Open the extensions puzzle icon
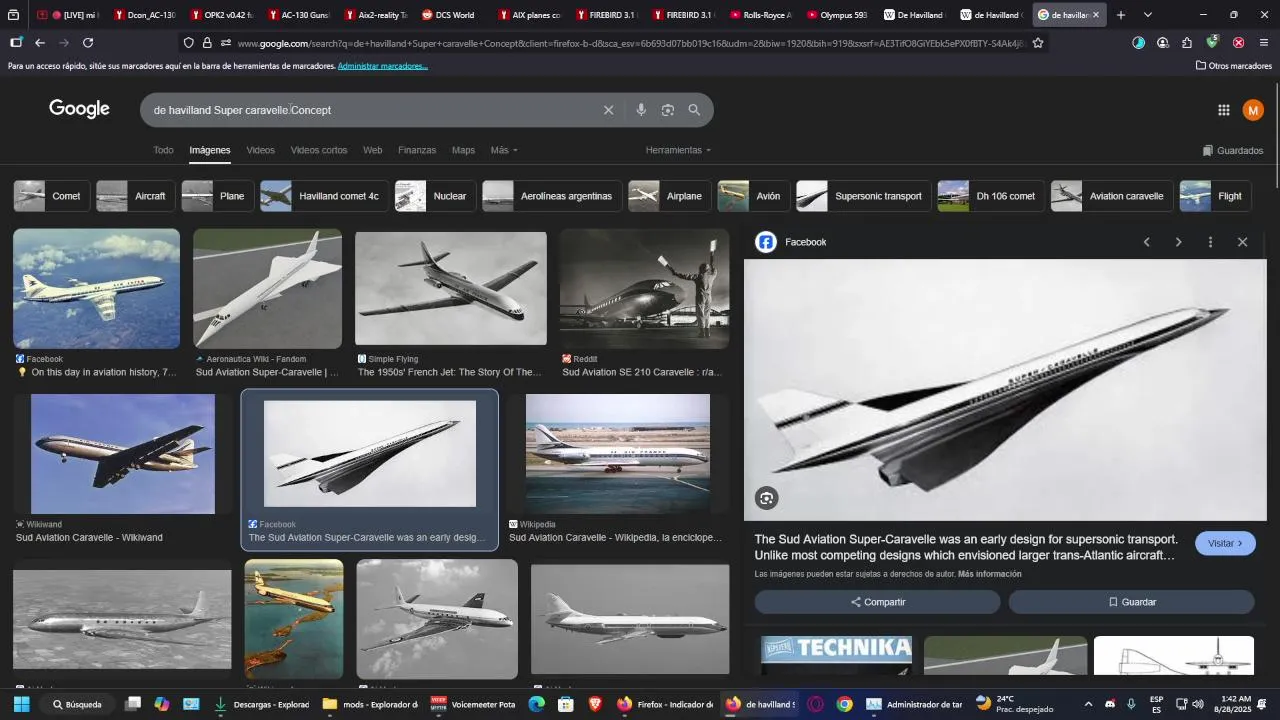Viewport: 1280px width, 720px height. coord(1187,43)
